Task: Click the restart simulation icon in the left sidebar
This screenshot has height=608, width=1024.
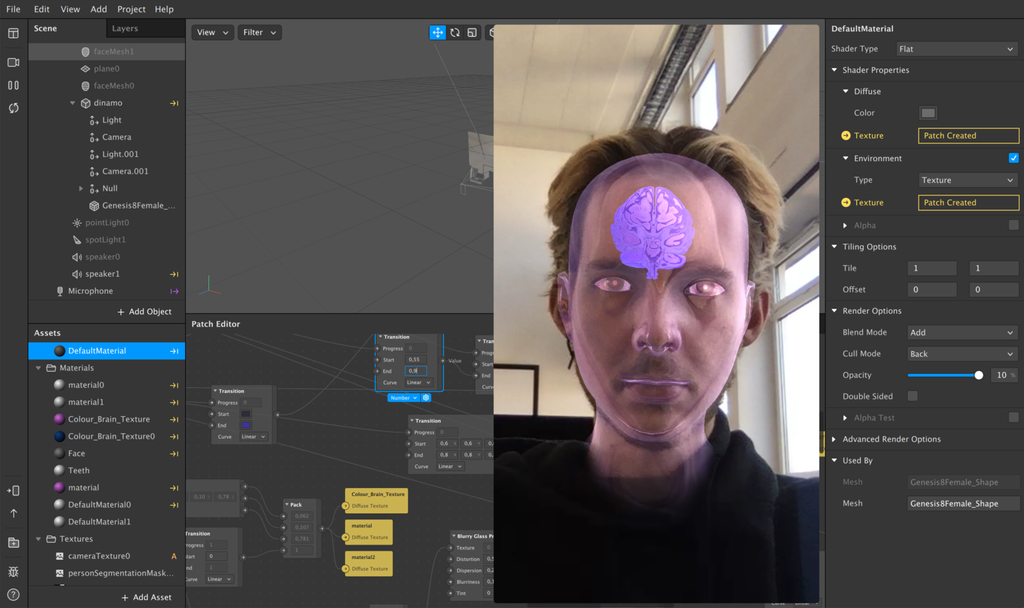Action: (13, 108)
